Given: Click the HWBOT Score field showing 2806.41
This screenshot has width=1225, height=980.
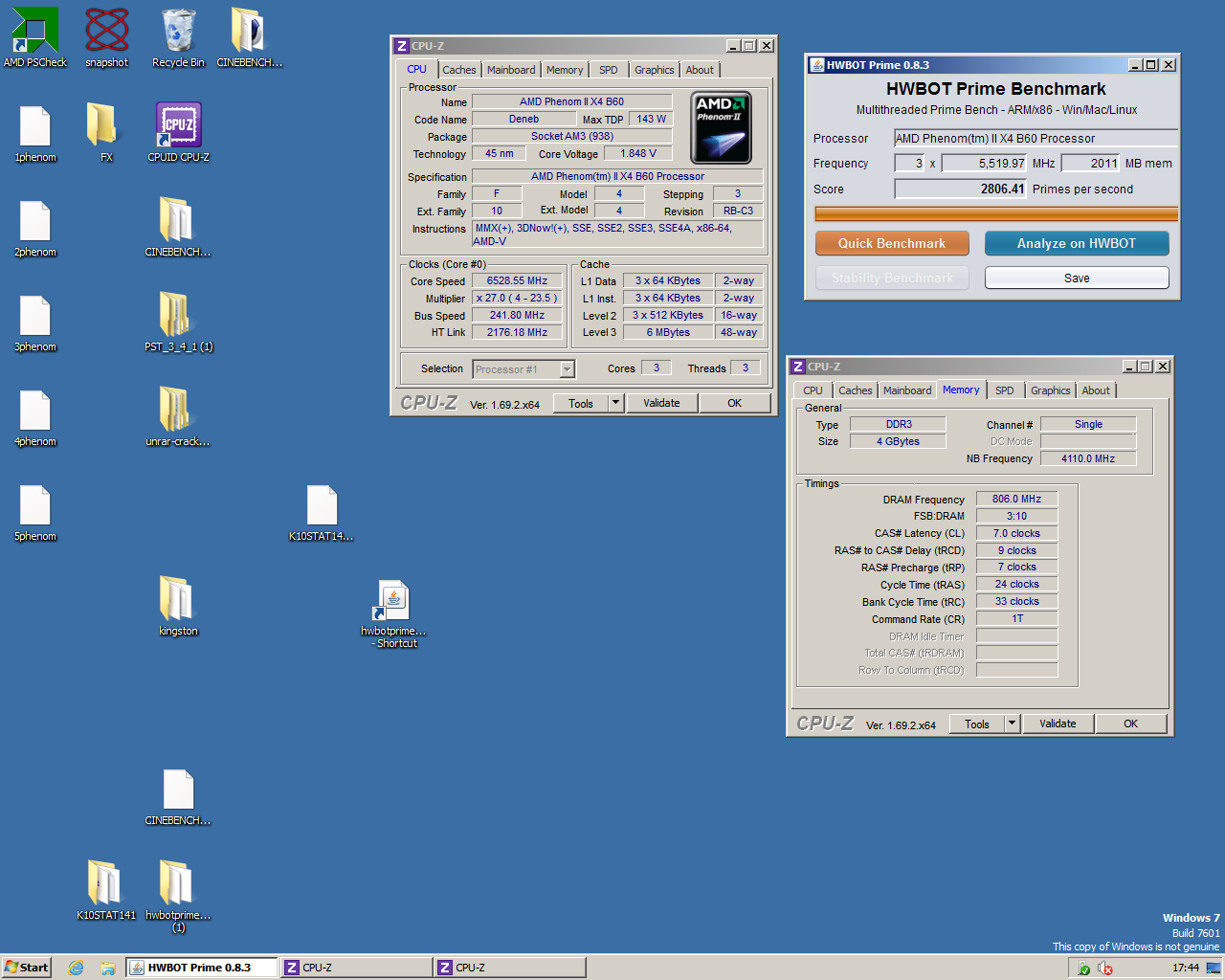Looking at the screenshot, I should click(960, 189).
